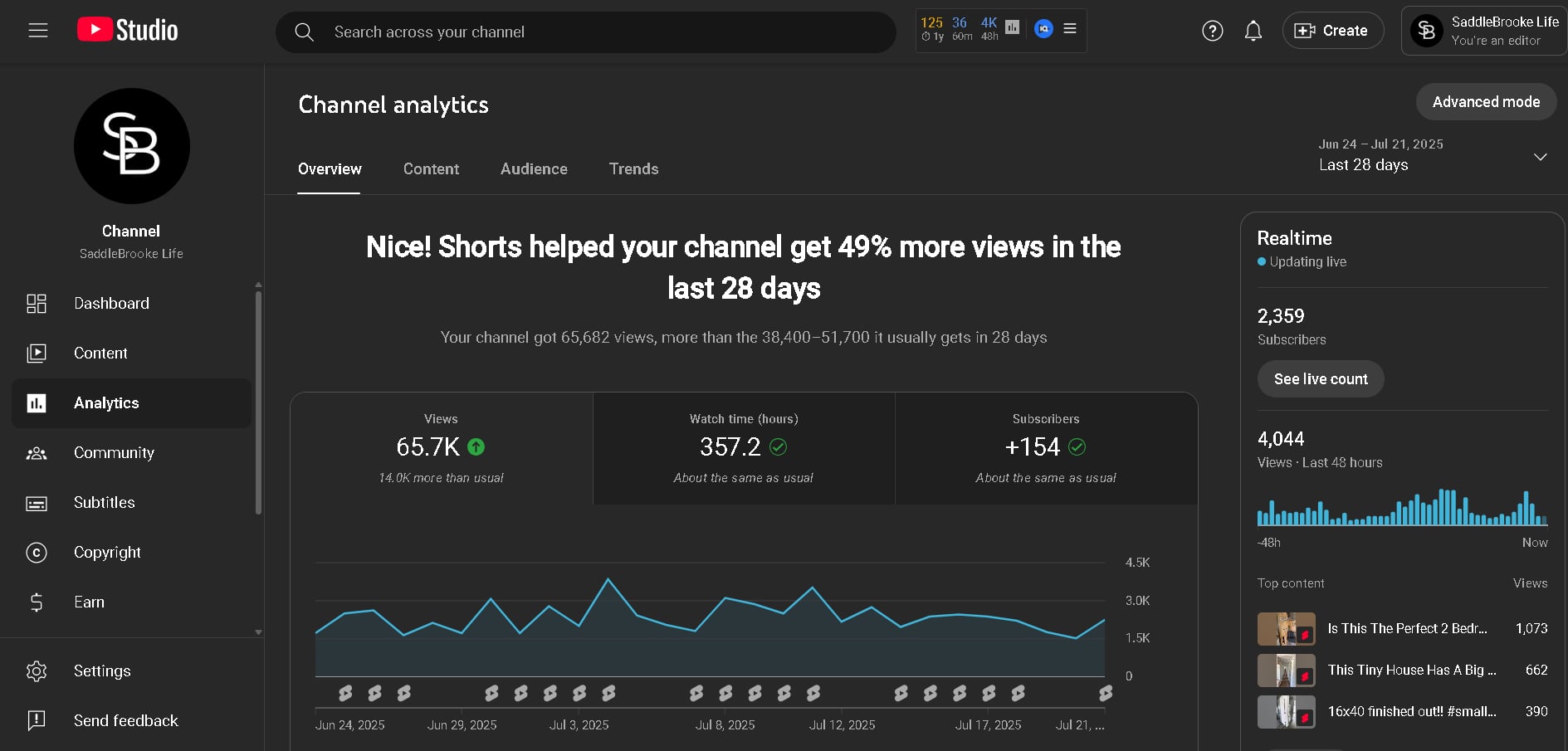1568x751 pixels.
Task: Click the 662 views value
Action: coord(1536,671)
